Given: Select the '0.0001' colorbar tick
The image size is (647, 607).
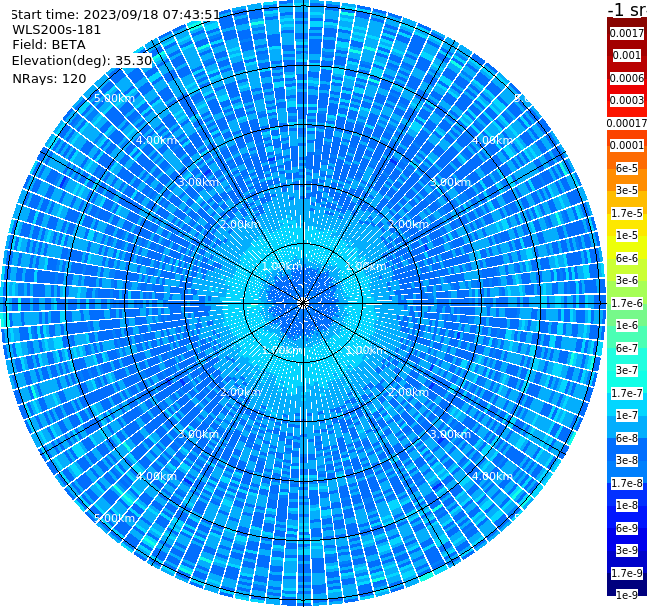Looking at the screenshot, I should (x=627, y=145).
